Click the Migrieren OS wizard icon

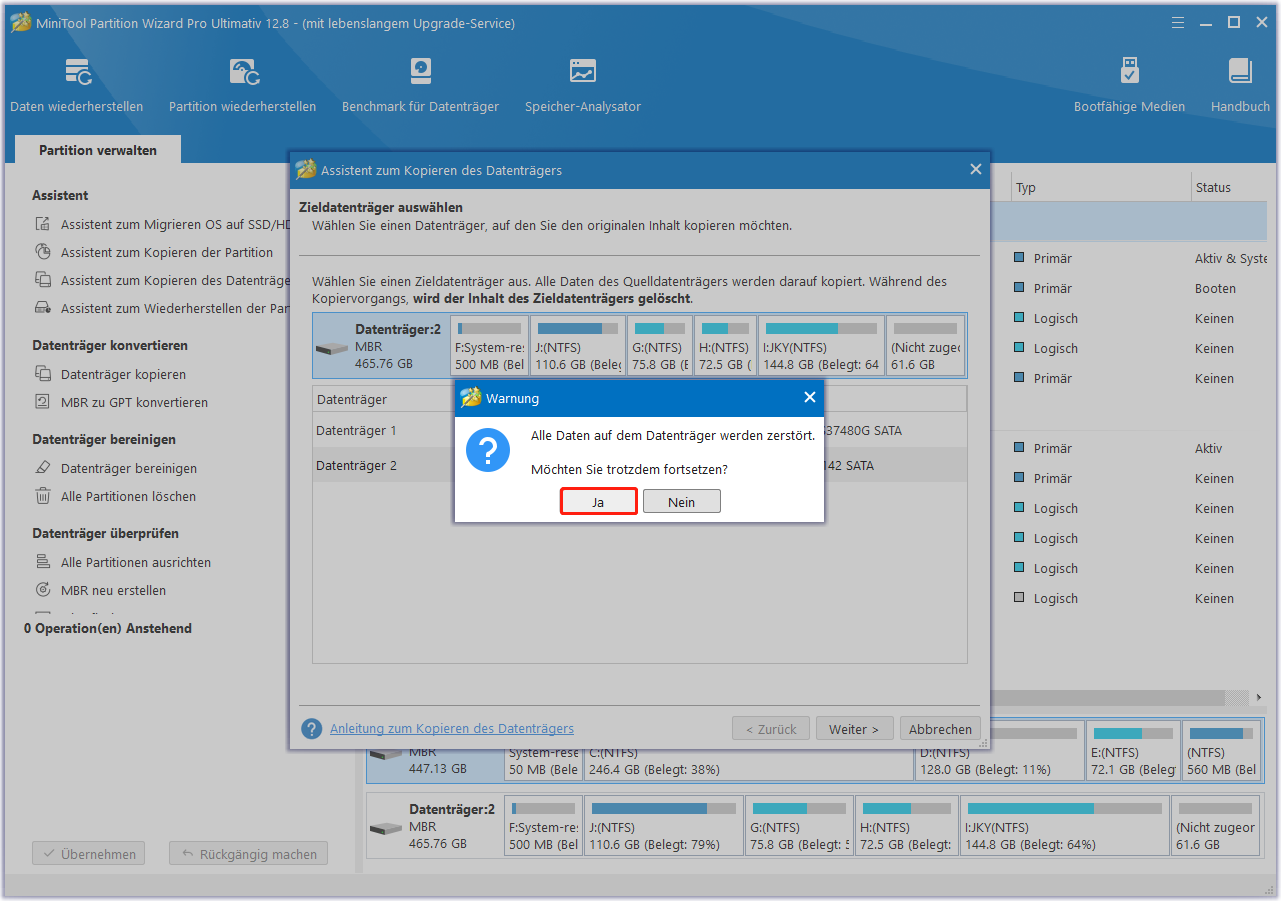click(x=43, y=224)
